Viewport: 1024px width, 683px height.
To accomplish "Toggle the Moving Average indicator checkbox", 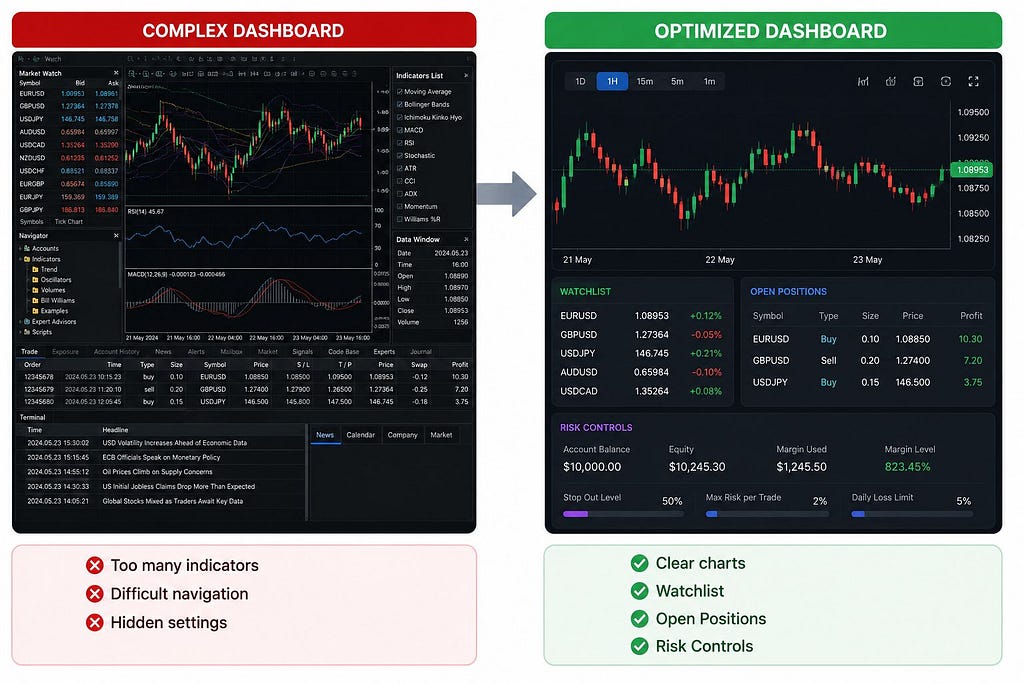I will coord(400,92).
